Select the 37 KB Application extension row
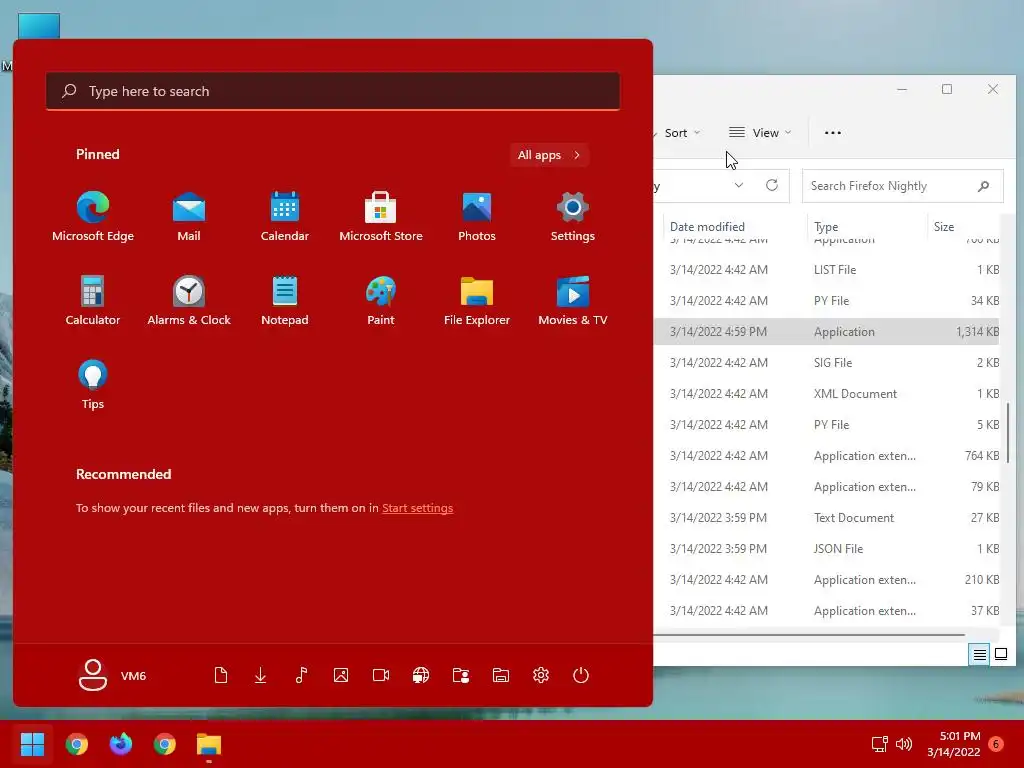This screenshot has width=1024, height=768. (827, 611)
